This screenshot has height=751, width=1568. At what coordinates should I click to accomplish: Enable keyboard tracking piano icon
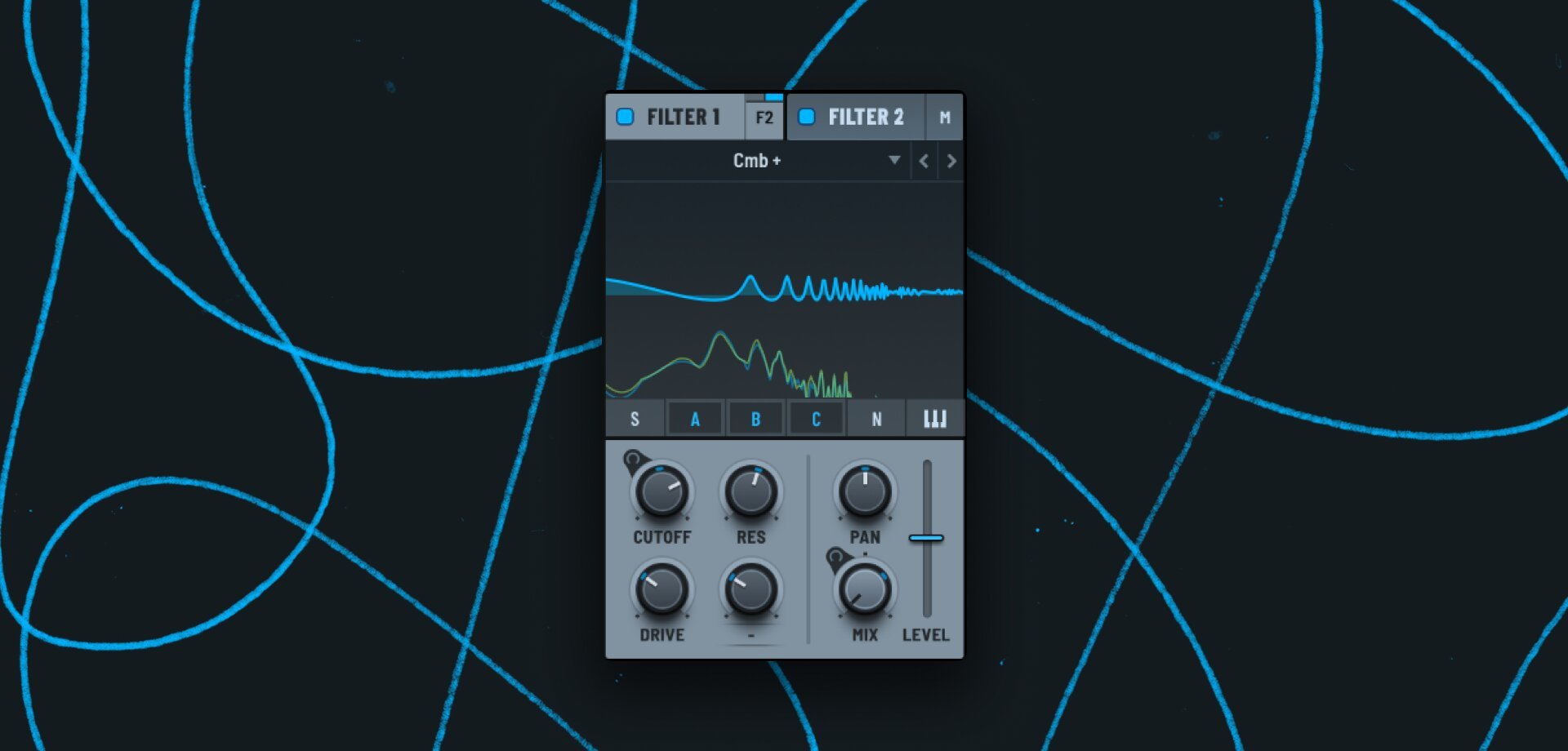[935, 420]
